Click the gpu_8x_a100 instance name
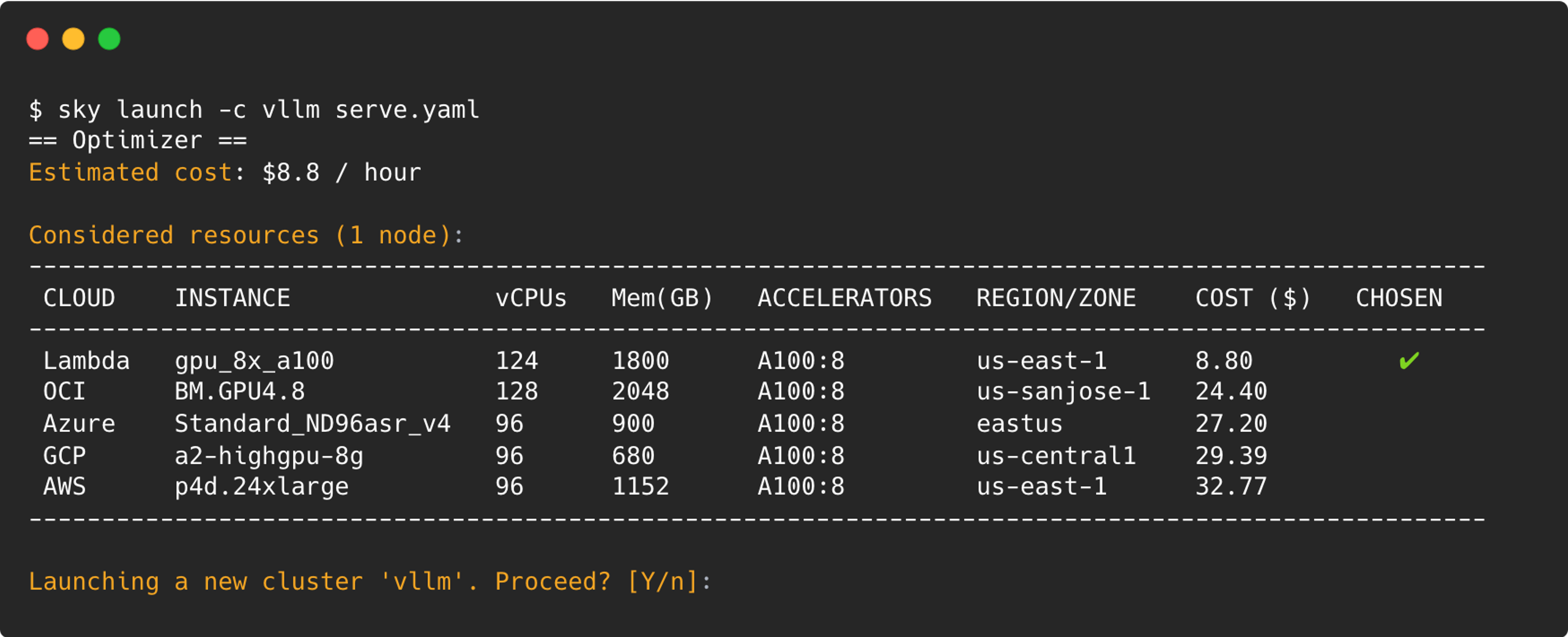The image size is (1568, 637). (254, 361)
